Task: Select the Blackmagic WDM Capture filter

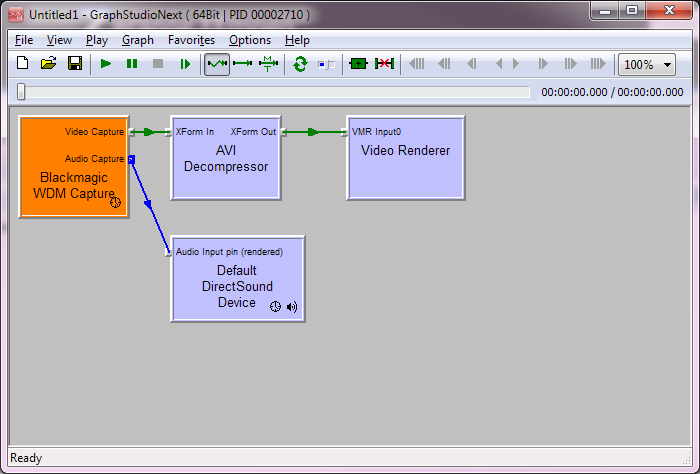Action: pos(74,166)
